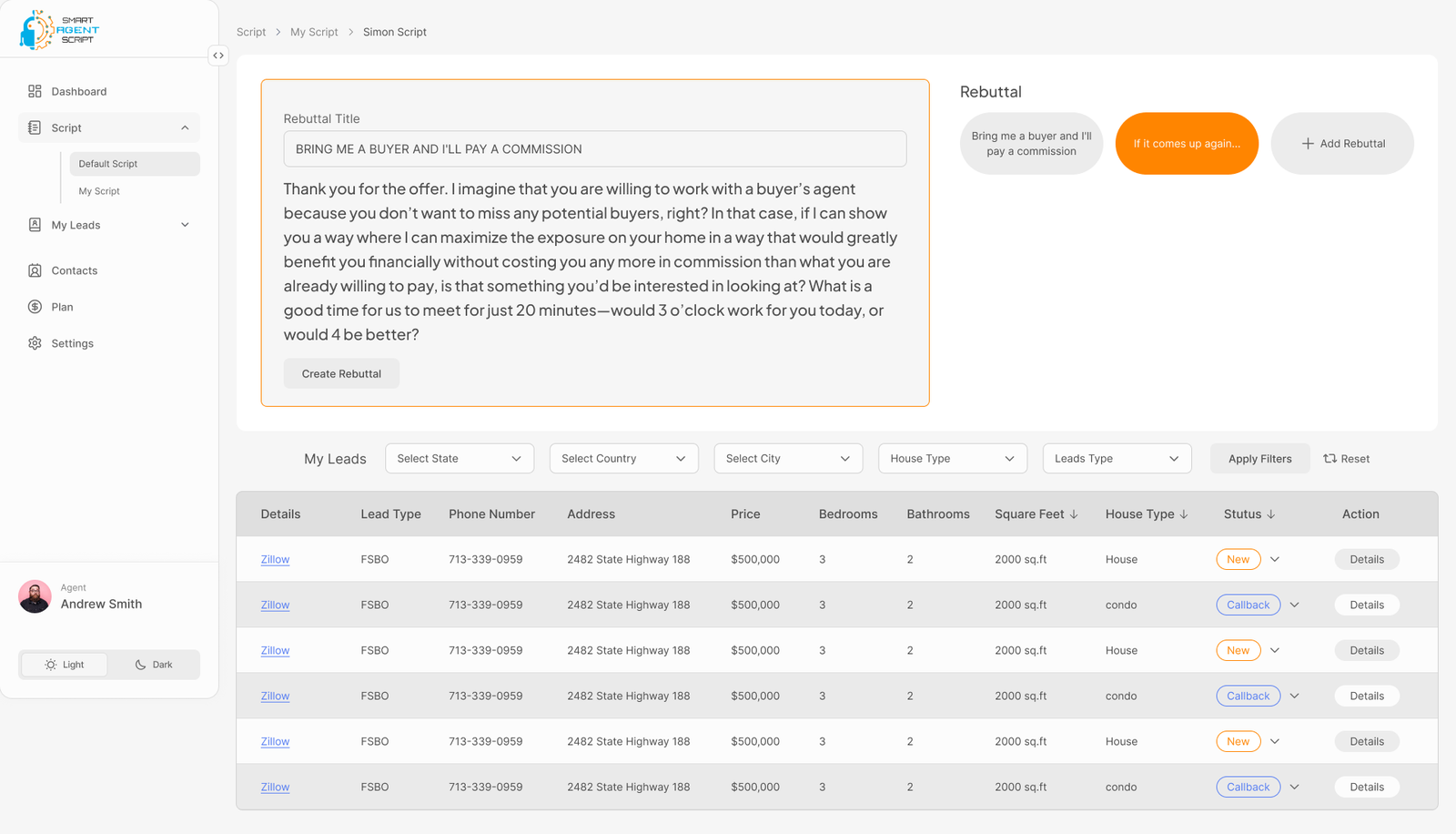Open the first Zillow link in table
Image resolution: width=1456 pixels, height=834 pixels.
[x=275, y=560]
